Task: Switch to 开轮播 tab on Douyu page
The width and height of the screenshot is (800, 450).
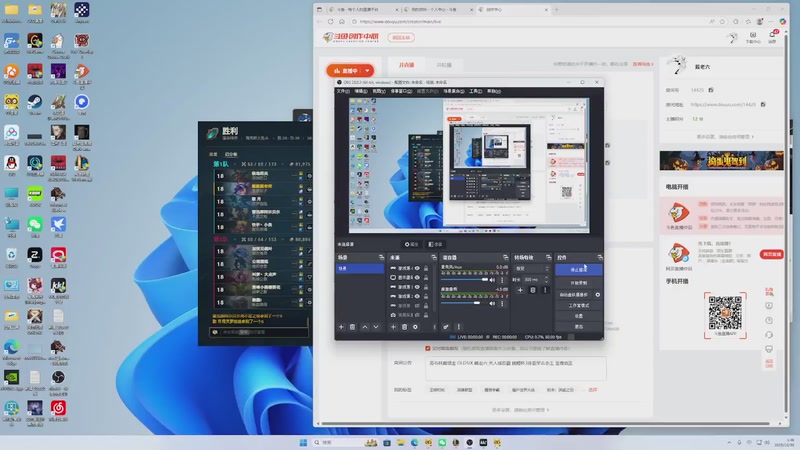Action: (444, 65)
